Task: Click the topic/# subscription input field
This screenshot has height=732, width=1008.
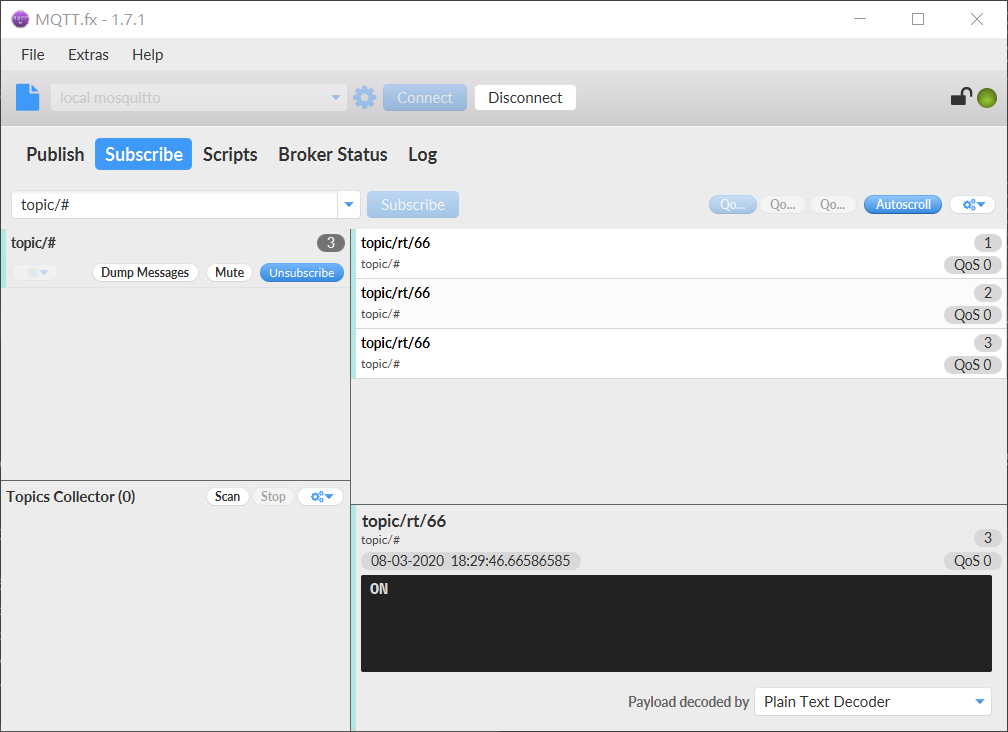Action: 175,204
